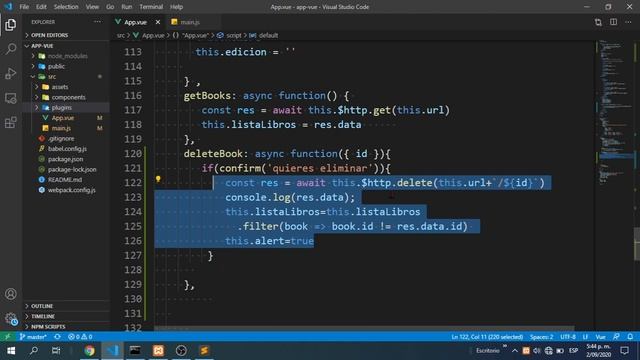Expand the NPM Scripts section
The image size is (640, 360).
click(x=66, y=327)
